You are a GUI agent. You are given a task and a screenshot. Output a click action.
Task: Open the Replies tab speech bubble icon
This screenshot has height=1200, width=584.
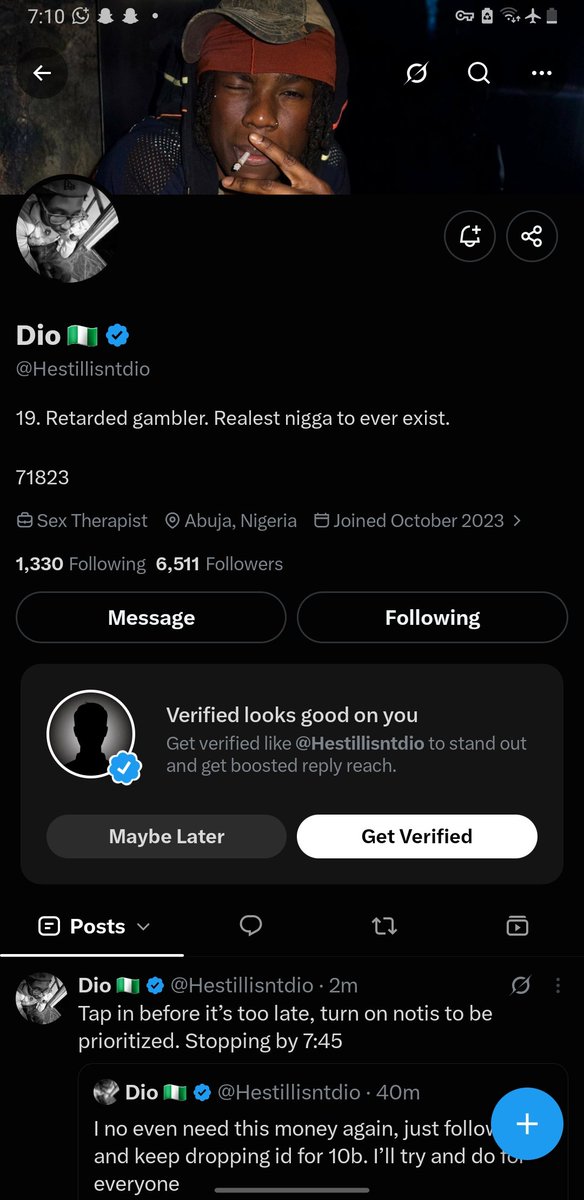point(251,926)
